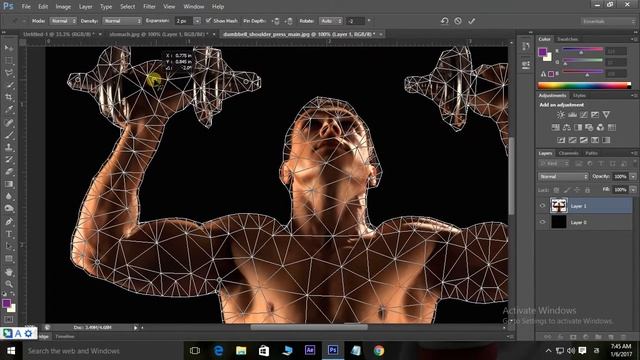Add a Photo Filter adjustment
The width and height of the screenshot is (640, 360).
(x=589, y=127)
